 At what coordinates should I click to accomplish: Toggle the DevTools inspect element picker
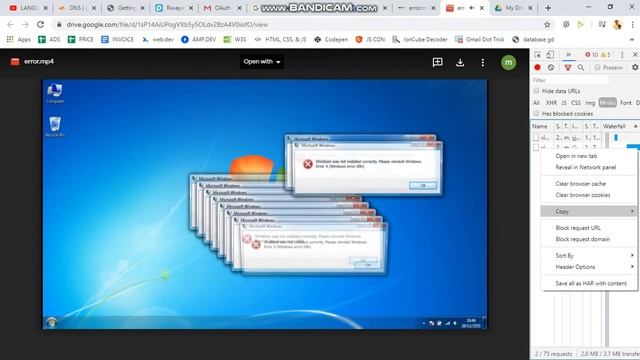538,55
